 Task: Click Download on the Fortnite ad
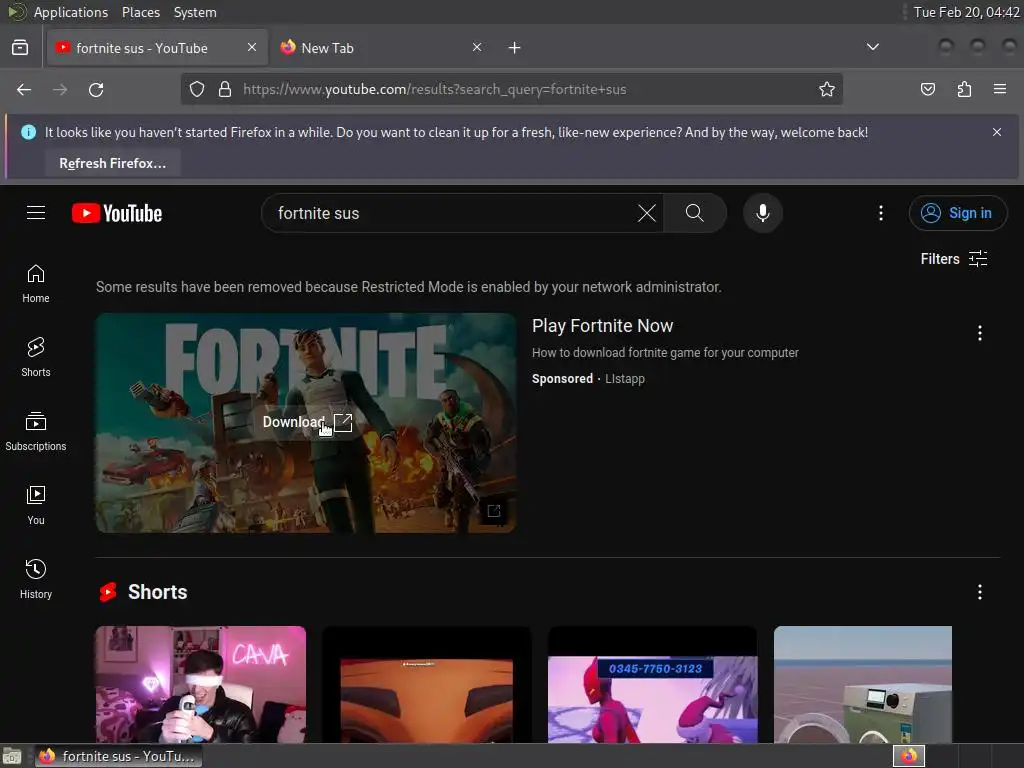pyautogui.click(x=307, y=422)
